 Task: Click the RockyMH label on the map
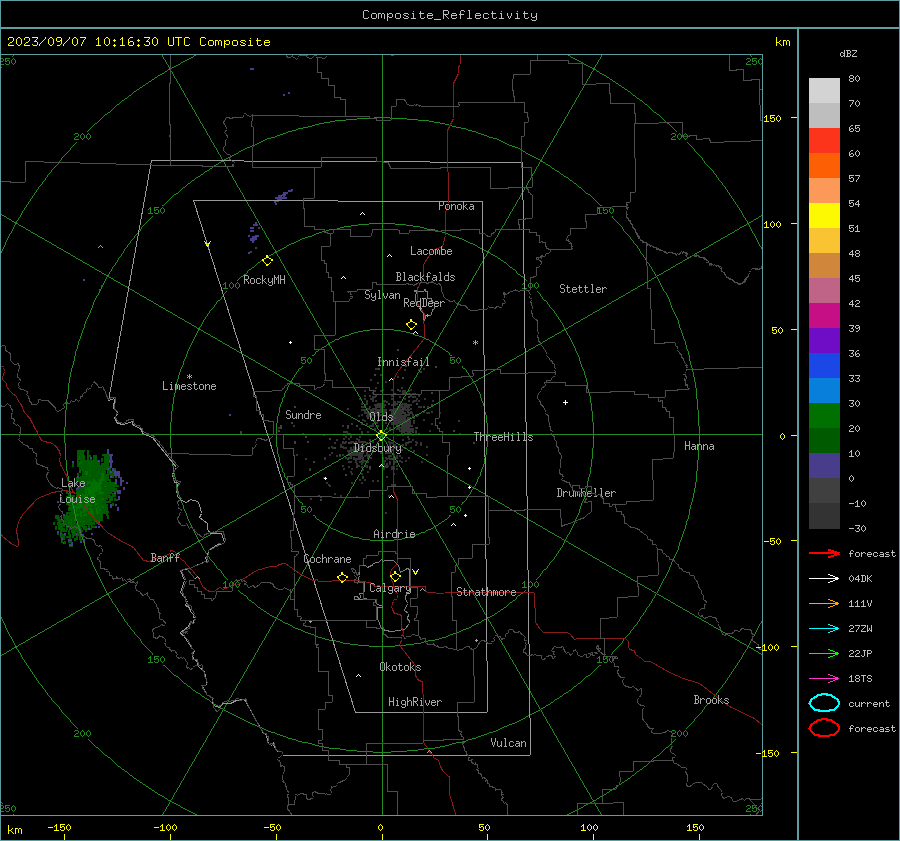coord(264,280)
